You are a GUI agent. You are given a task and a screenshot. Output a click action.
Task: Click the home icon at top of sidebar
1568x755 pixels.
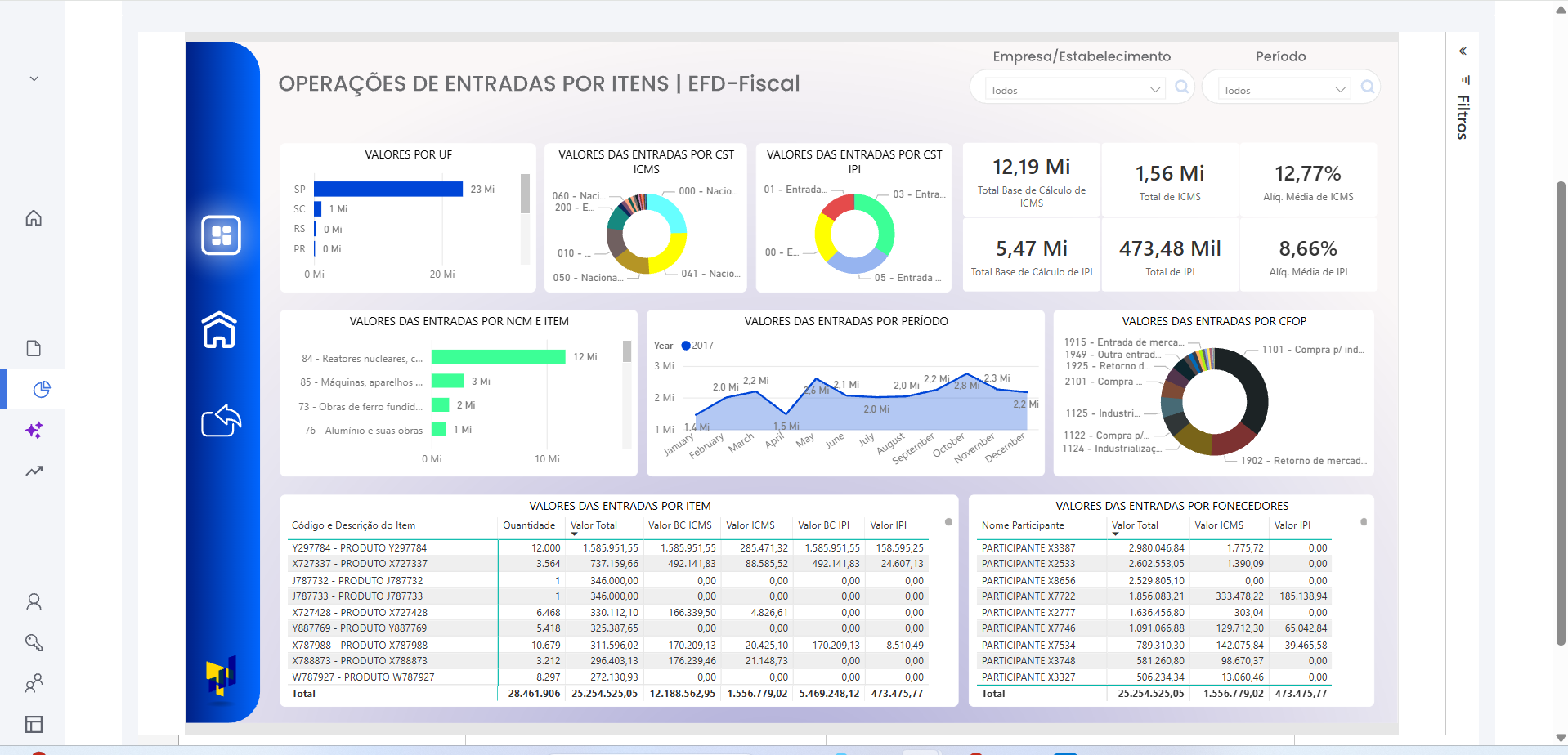[34, 218]
